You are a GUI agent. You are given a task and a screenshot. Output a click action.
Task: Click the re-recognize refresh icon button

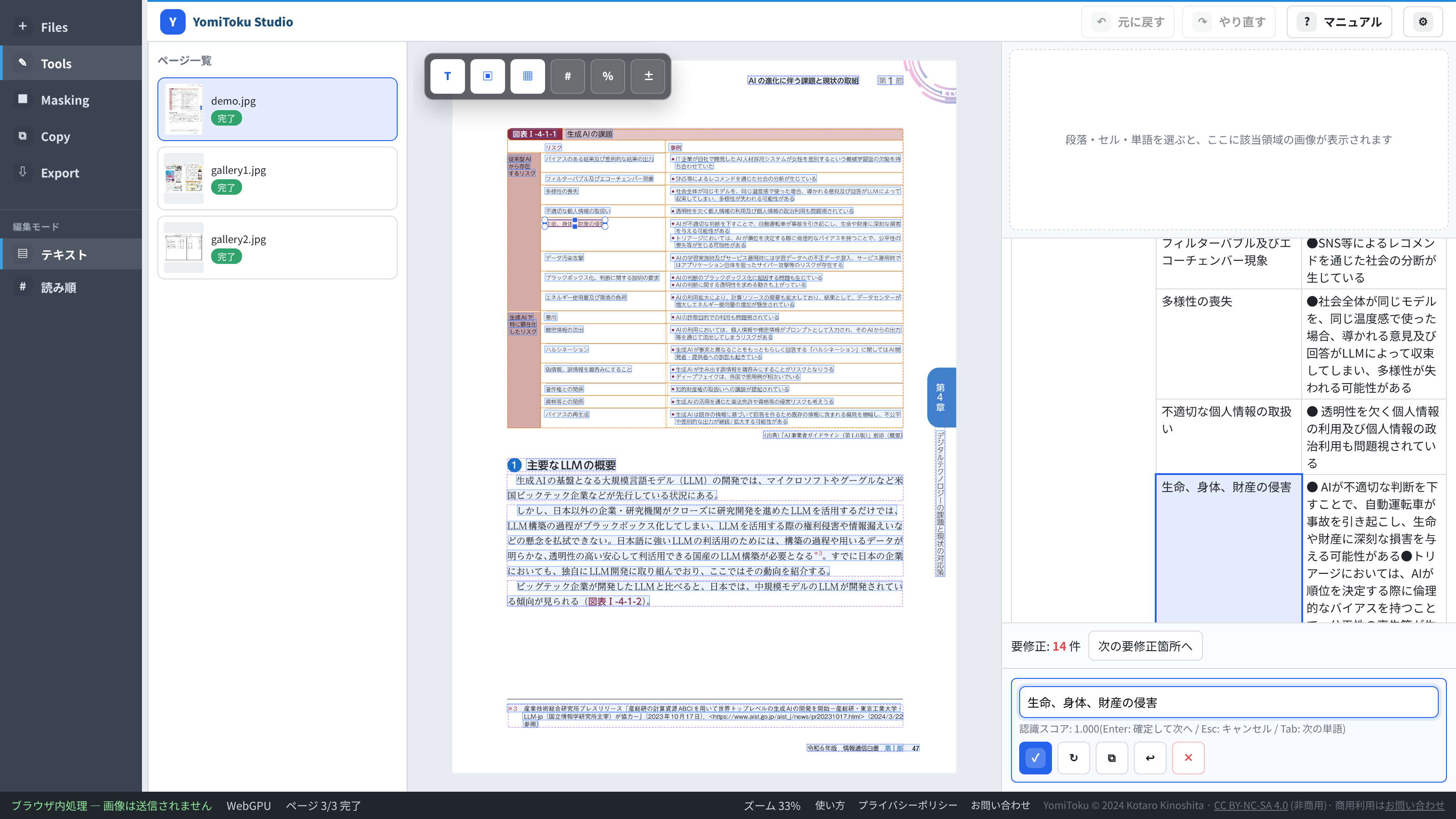click(x=1073, y=758)
